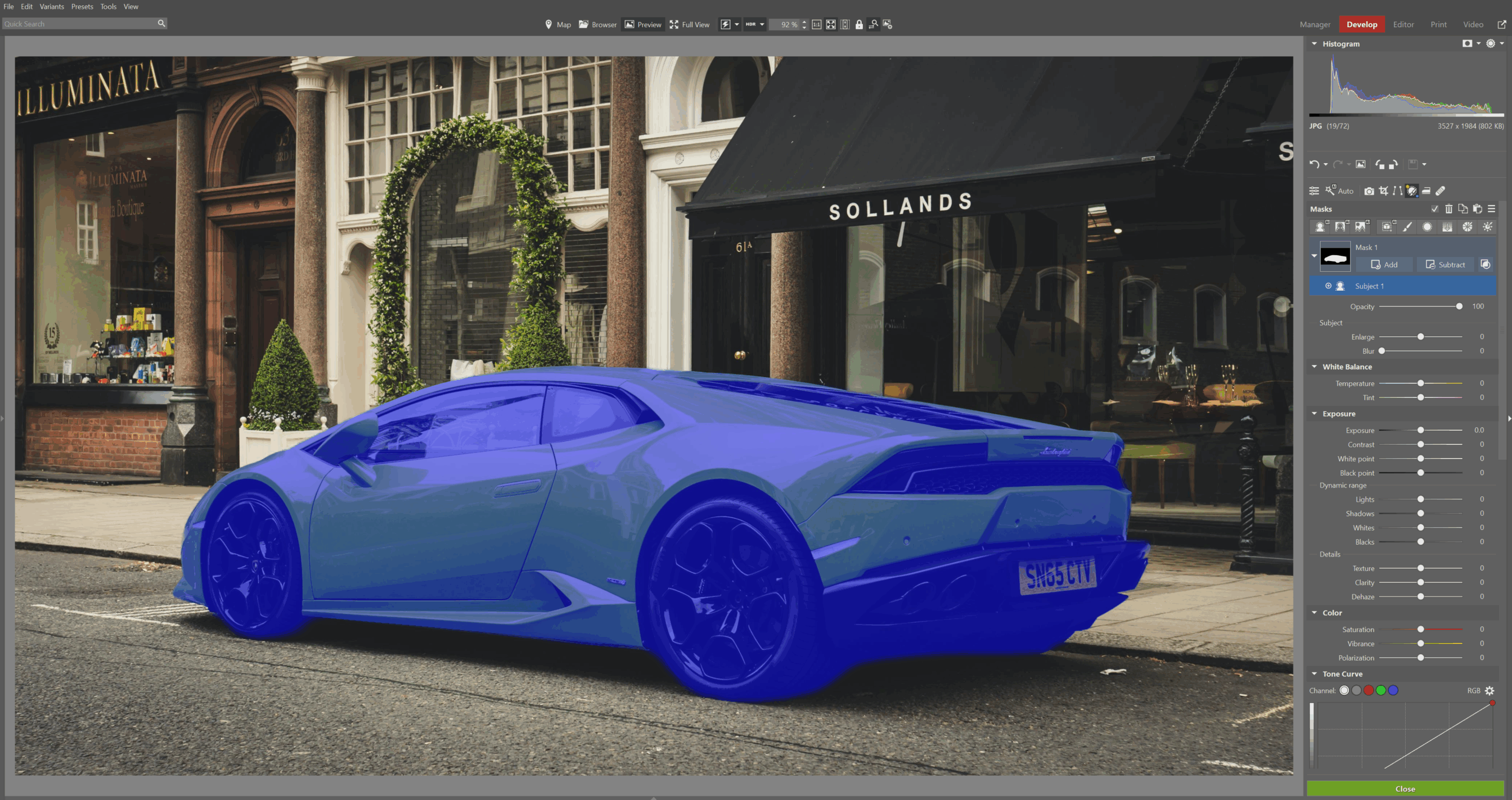Open the Presets menu

coord(82,6)
